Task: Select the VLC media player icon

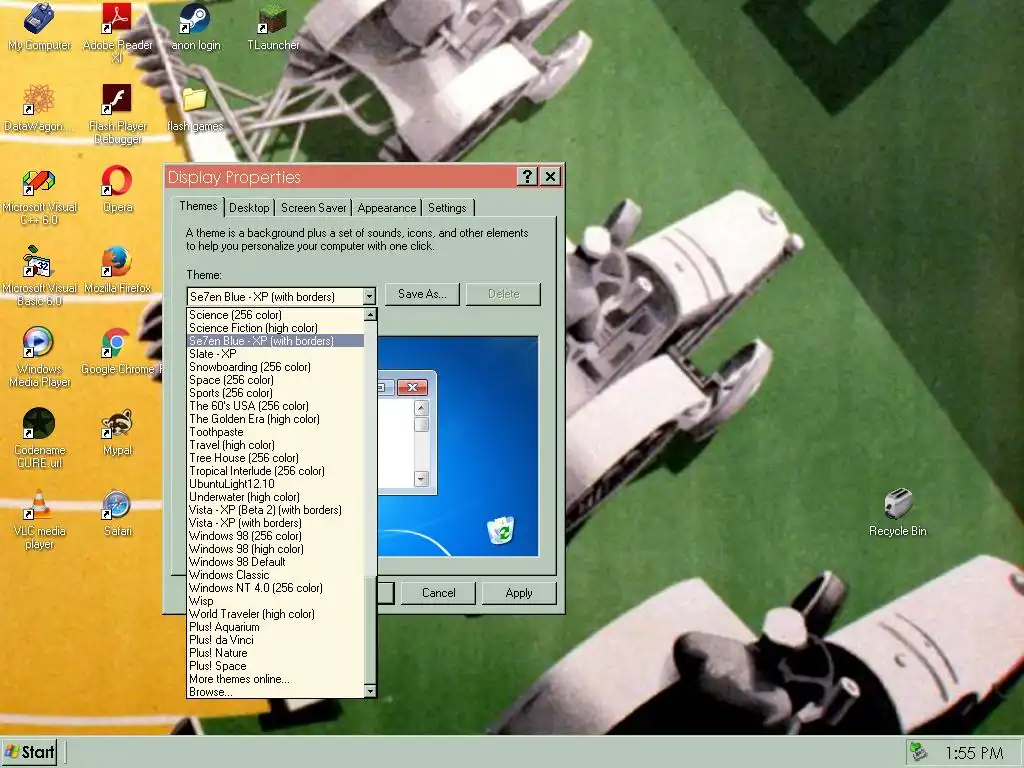Action: pyautogui.click(x=39, y=519)
